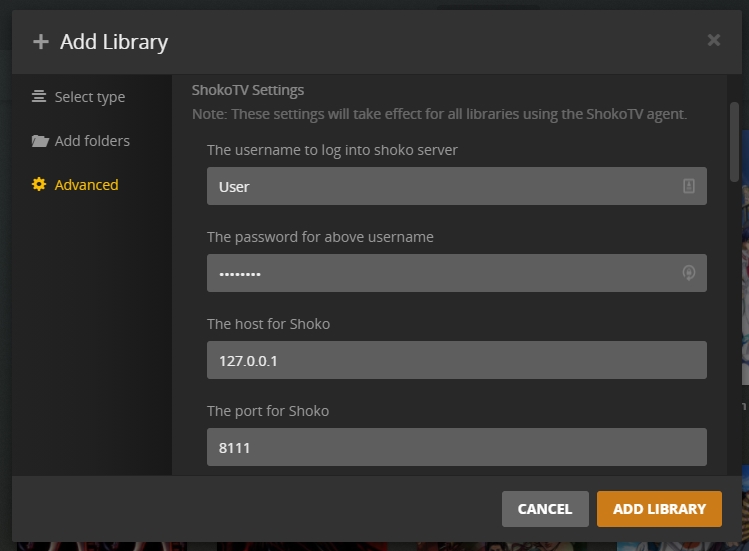Click the port field showing 8111
This screenshot has height=551, width=749.
(457, 447)
